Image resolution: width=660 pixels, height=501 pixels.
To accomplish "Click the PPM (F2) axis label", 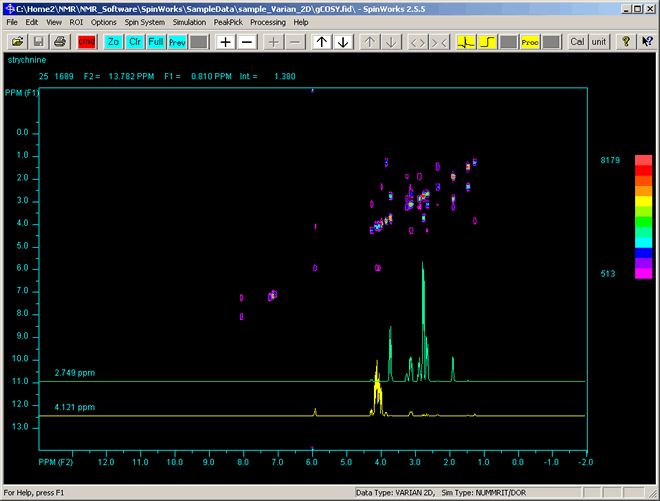I will (56, 462).
